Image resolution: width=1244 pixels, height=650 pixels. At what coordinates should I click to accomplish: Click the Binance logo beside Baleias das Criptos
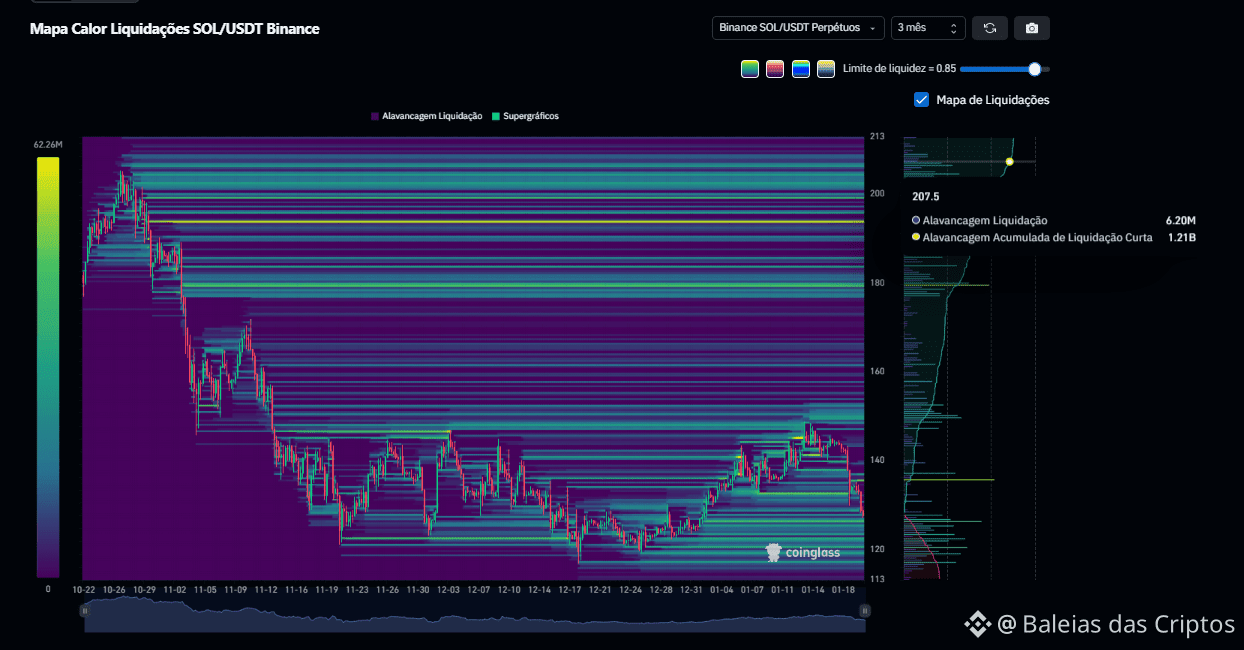click(x=977, y=625)
